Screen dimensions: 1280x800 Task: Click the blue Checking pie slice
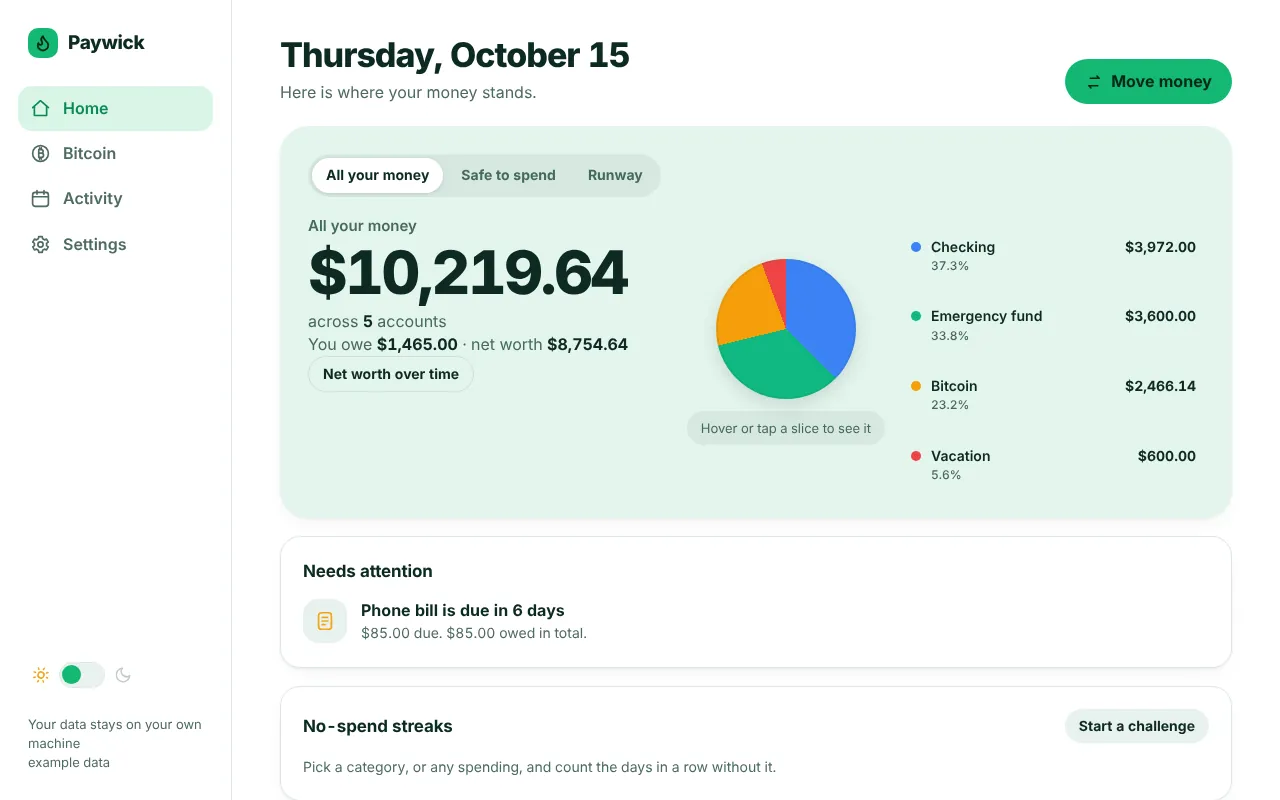(x=823, y=315)
